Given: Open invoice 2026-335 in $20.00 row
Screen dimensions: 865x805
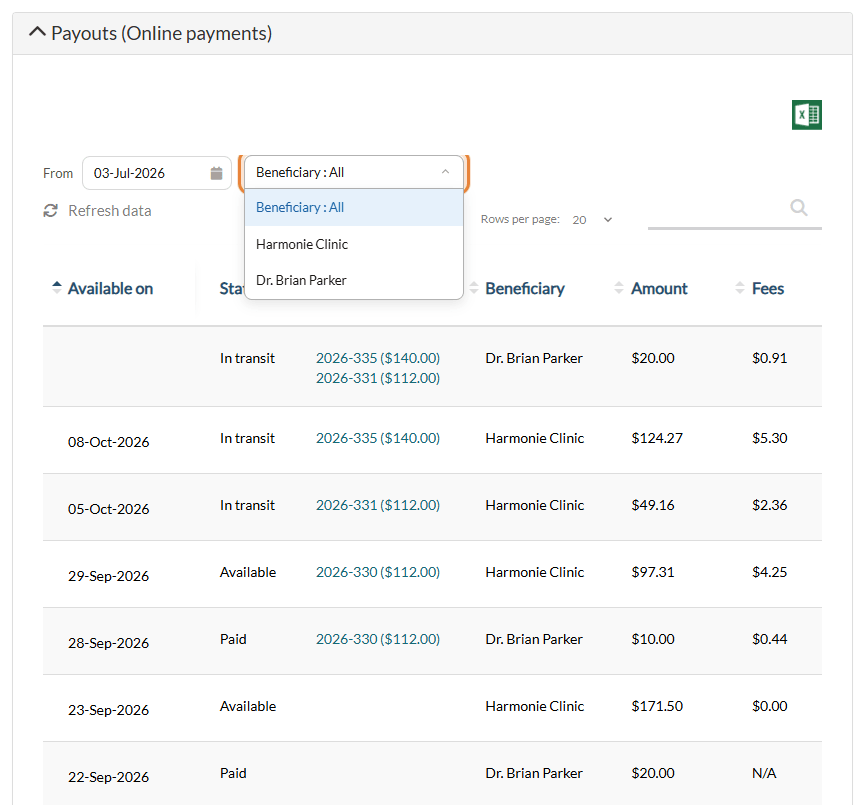Looking at the screenshot, I should tap(378, 358).
